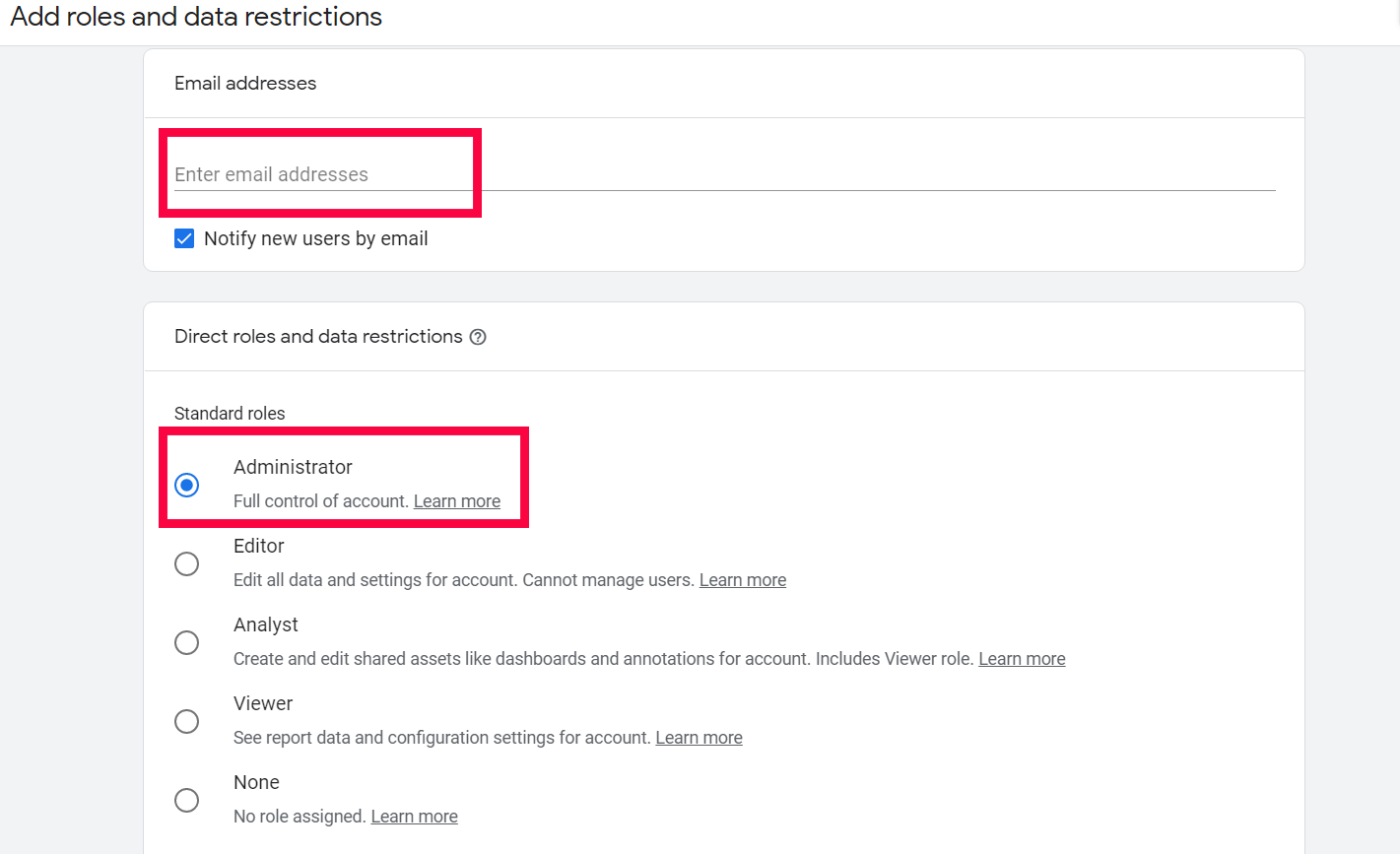Open Learn more link for Analyst role

click(x=1022, y=659)
